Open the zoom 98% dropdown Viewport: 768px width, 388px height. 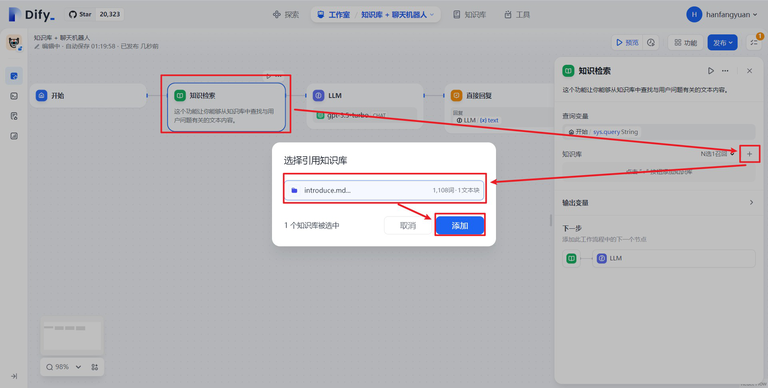64,367
